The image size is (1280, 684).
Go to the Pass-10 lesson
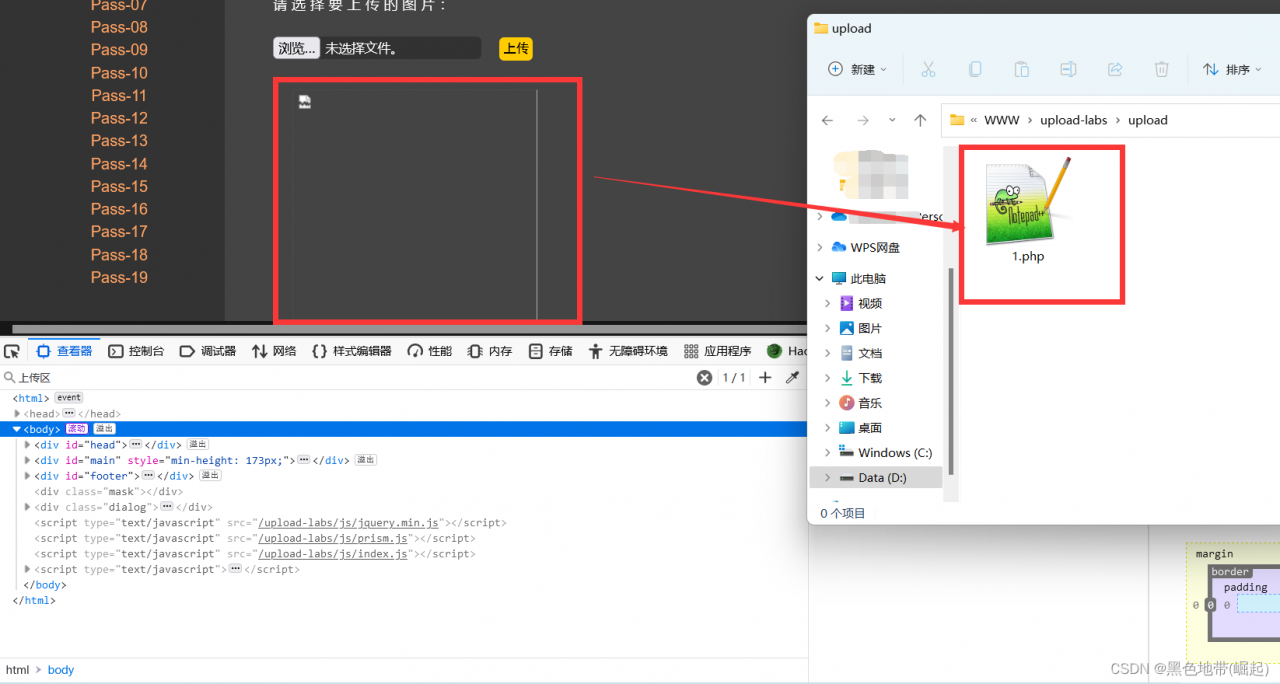tap(119, 73)
